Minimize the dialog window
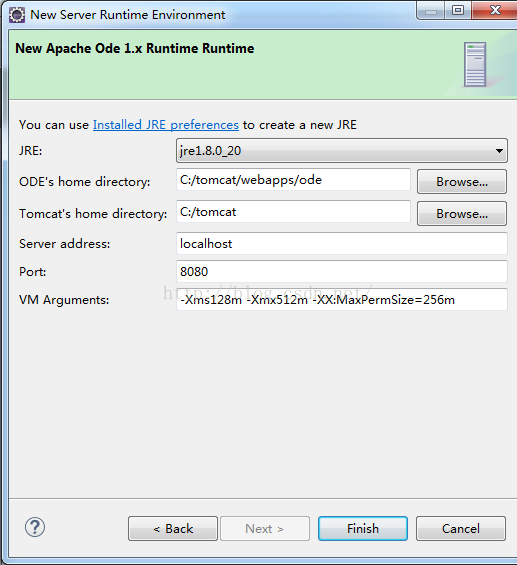 tap(431, 10)
